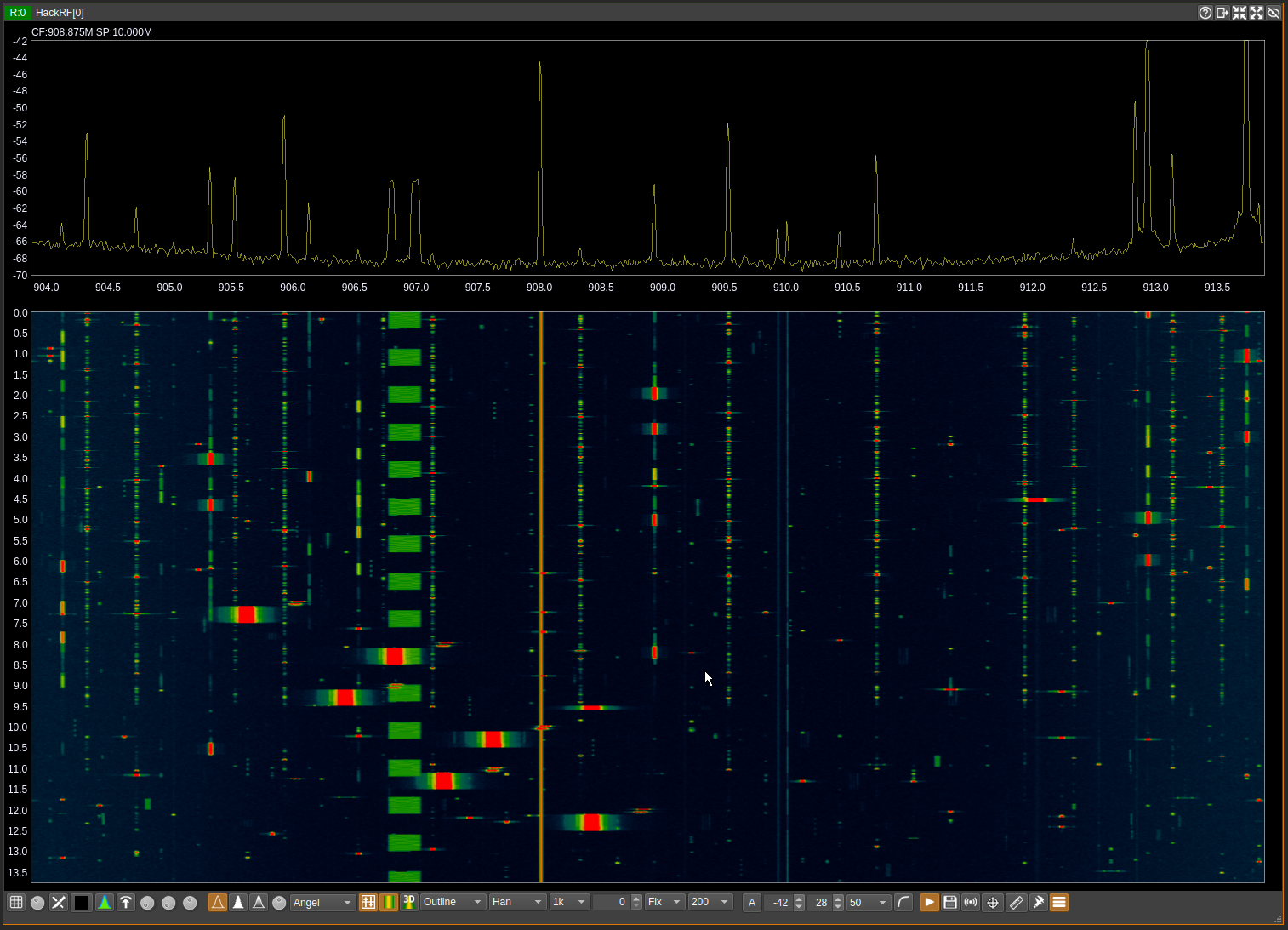1288x930 pixels.
Task: Click the broadcast signal icon
Action: pyautogui.click(x=971, y=902)
